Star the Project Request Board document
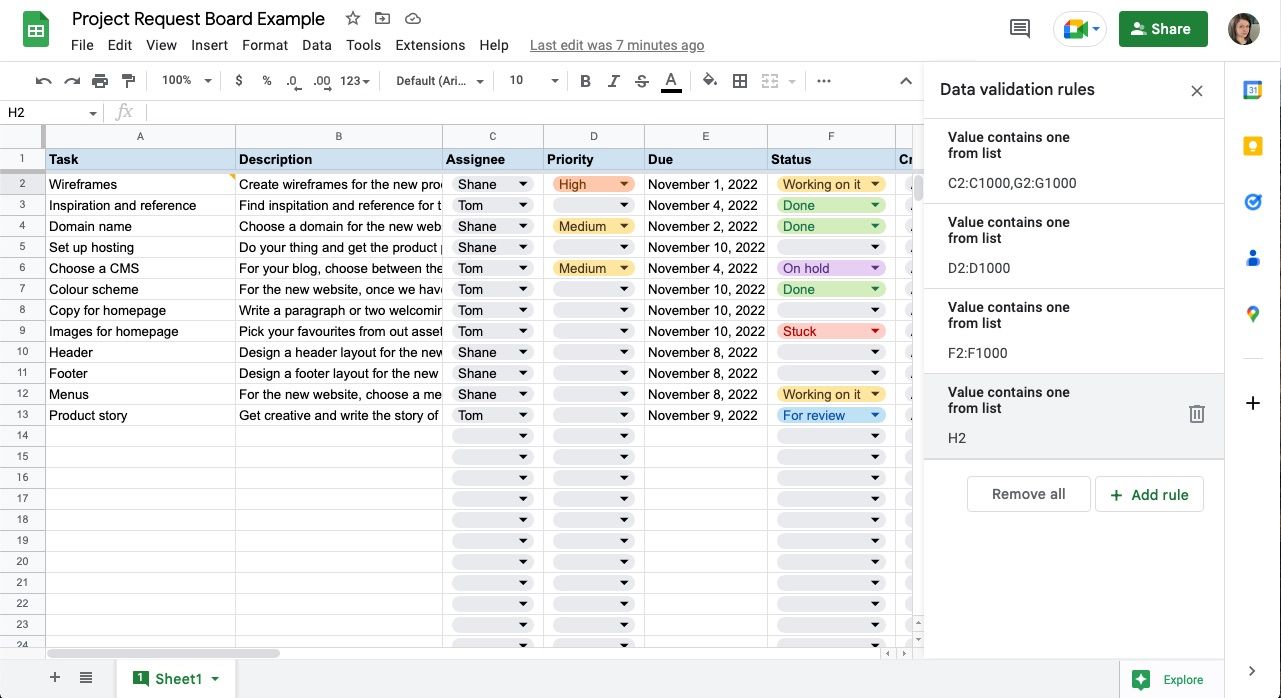This screenshot has height=698, width=1281. pos(352,19)
